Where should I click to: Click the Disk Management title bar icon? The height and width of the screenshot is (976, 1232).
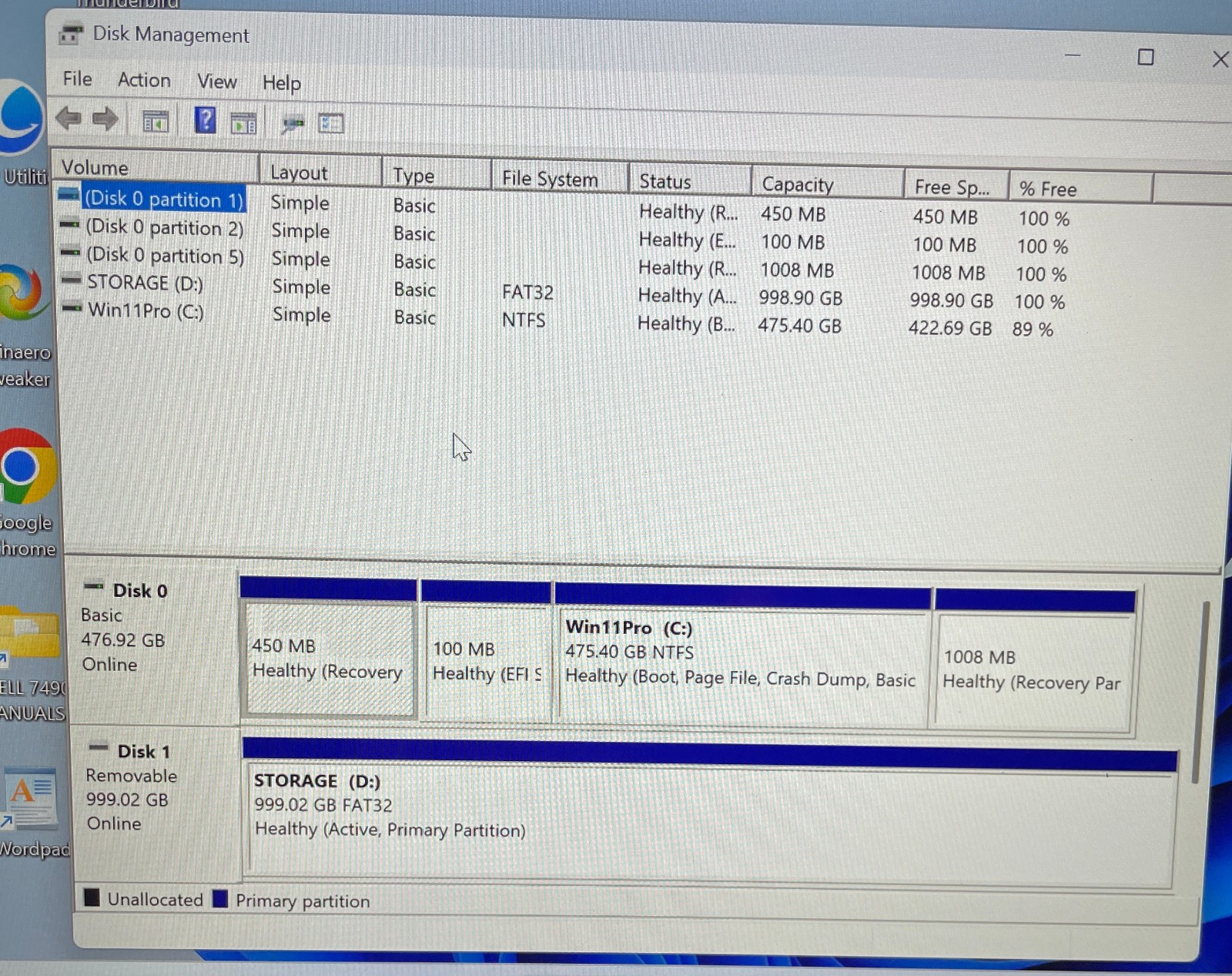(x=71, y=35)
